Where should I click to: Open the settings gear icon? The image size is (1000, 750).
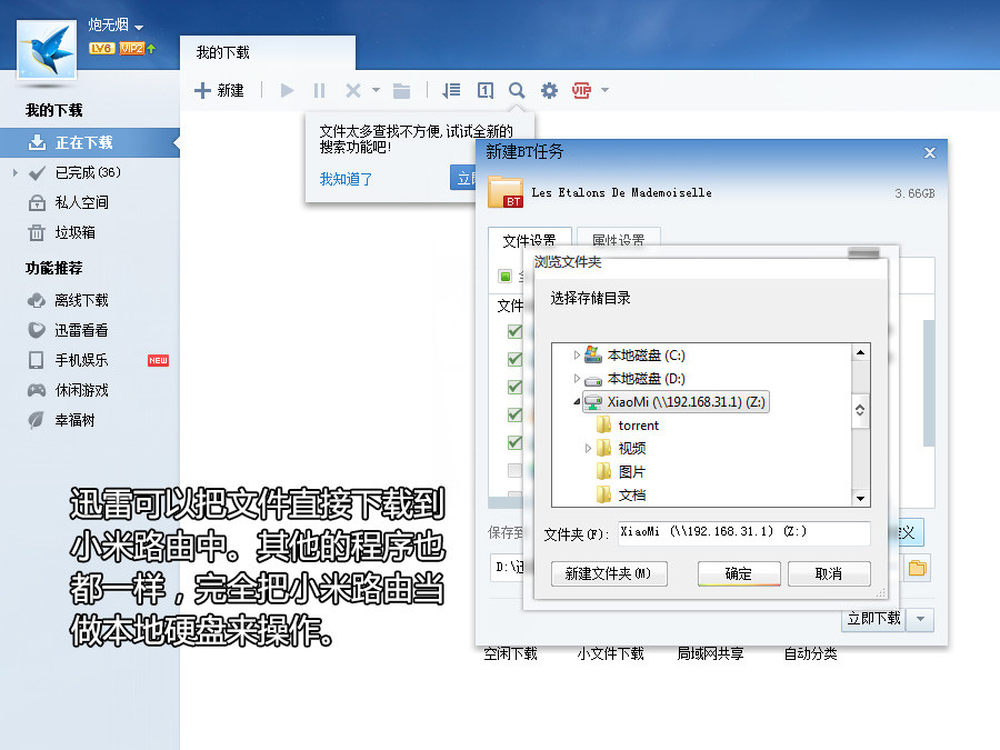[549, 91]
